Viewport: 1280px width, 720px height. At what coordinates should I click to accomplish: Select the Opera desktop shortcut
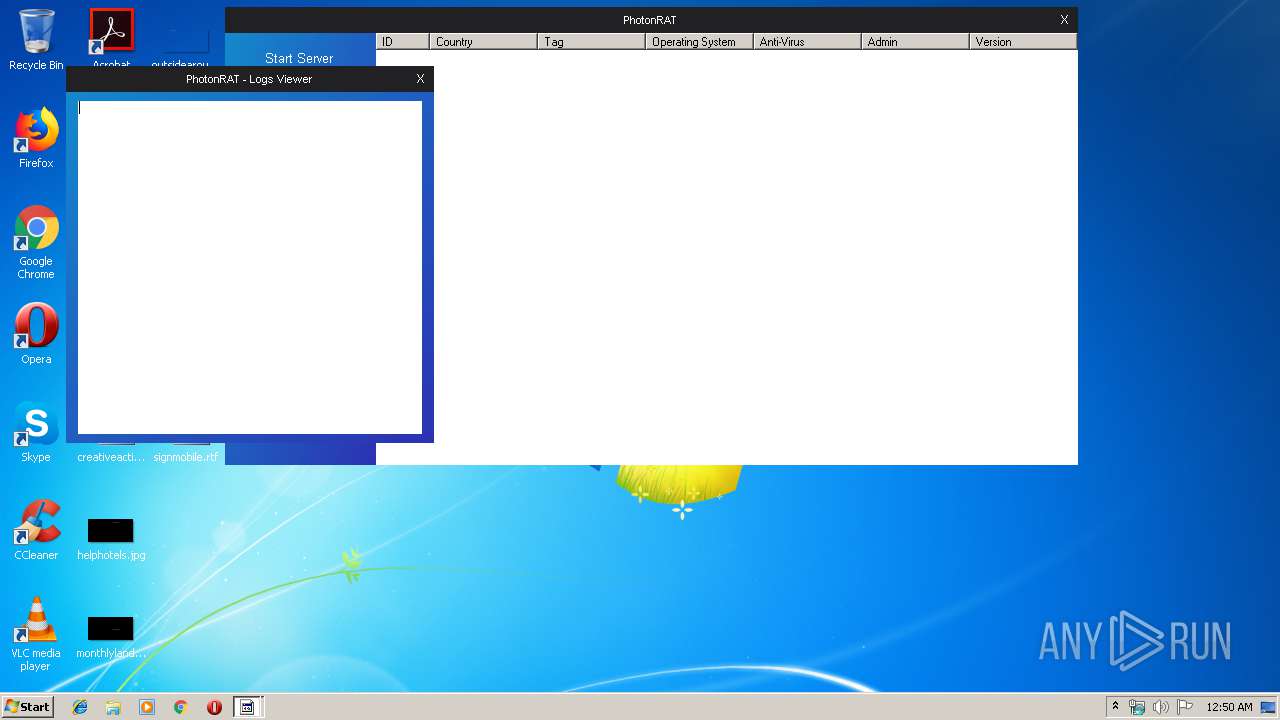coord(36,334)
